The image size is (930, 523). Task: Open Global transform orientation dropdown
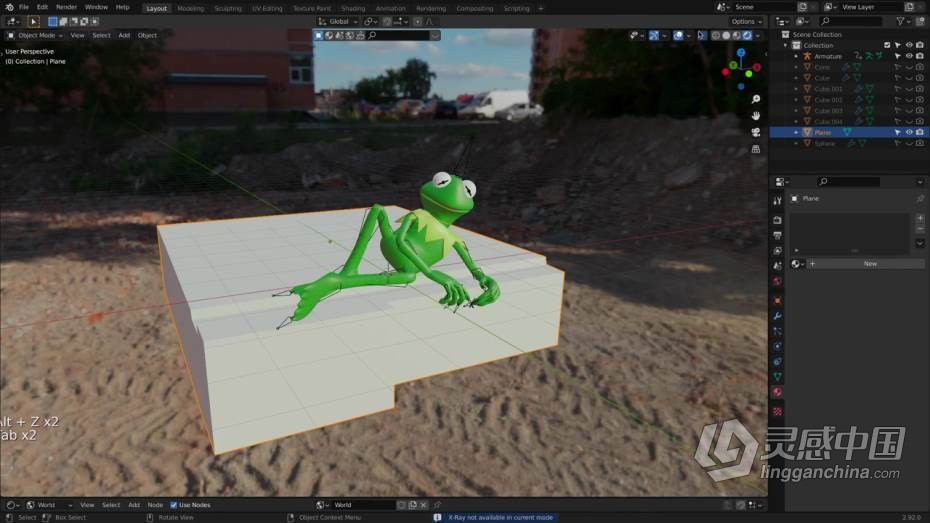coord(338,21)
